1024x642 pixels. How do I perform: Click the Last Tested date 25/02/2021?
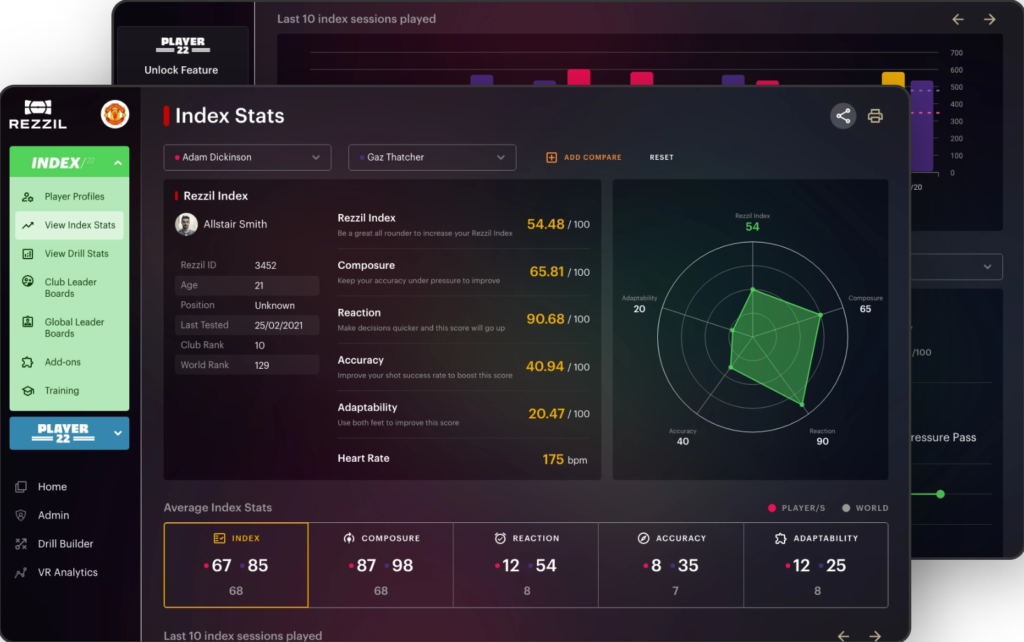tap(278, 325)
